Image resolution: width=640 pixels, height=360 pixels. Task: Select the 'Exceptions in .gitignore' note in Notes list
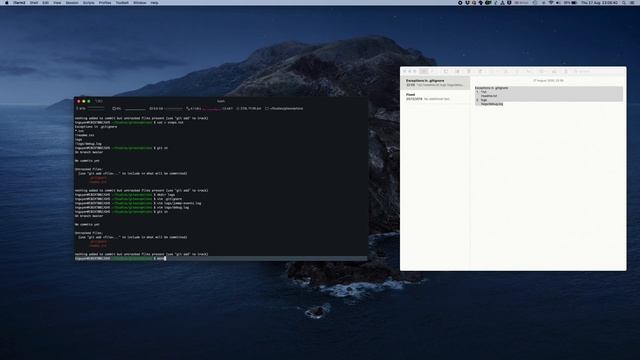(435, 83)
